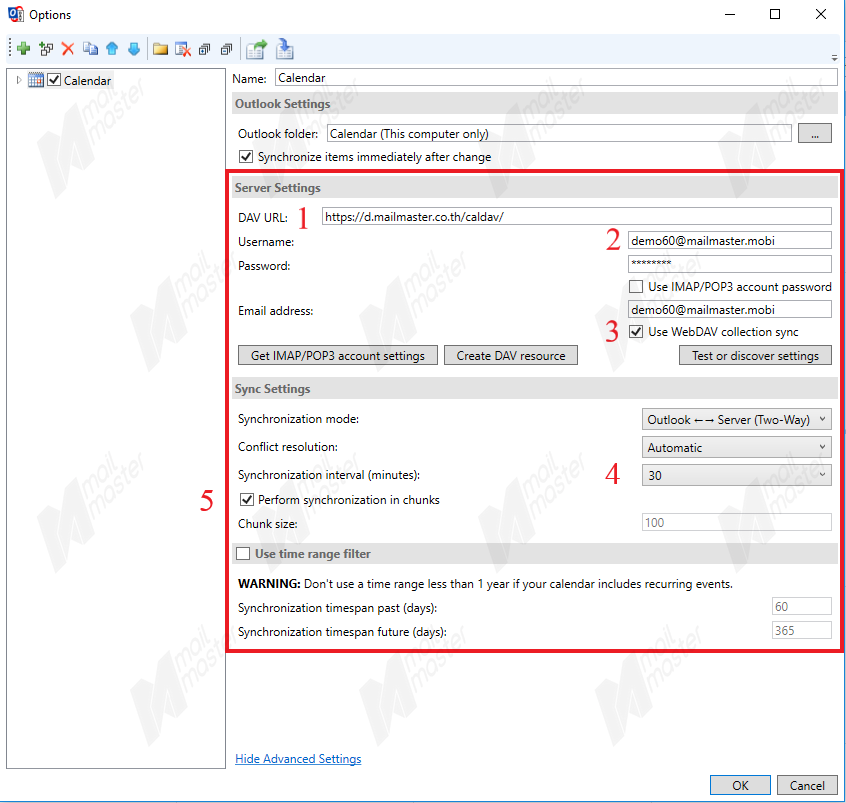
Task: Clear profile cache icon
Action: [x=183, y=49]
